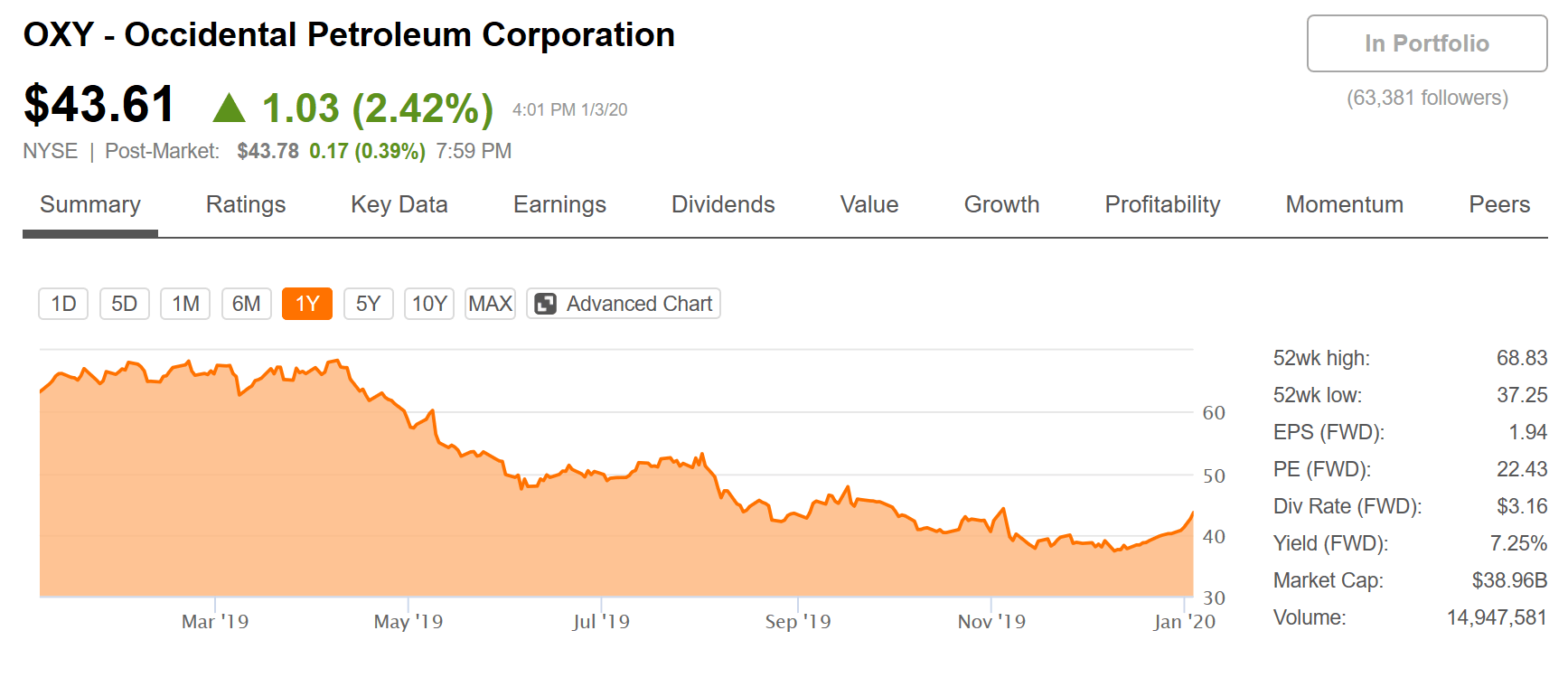
Task: Show the MAX price history
Action: [x=491, y=304]
